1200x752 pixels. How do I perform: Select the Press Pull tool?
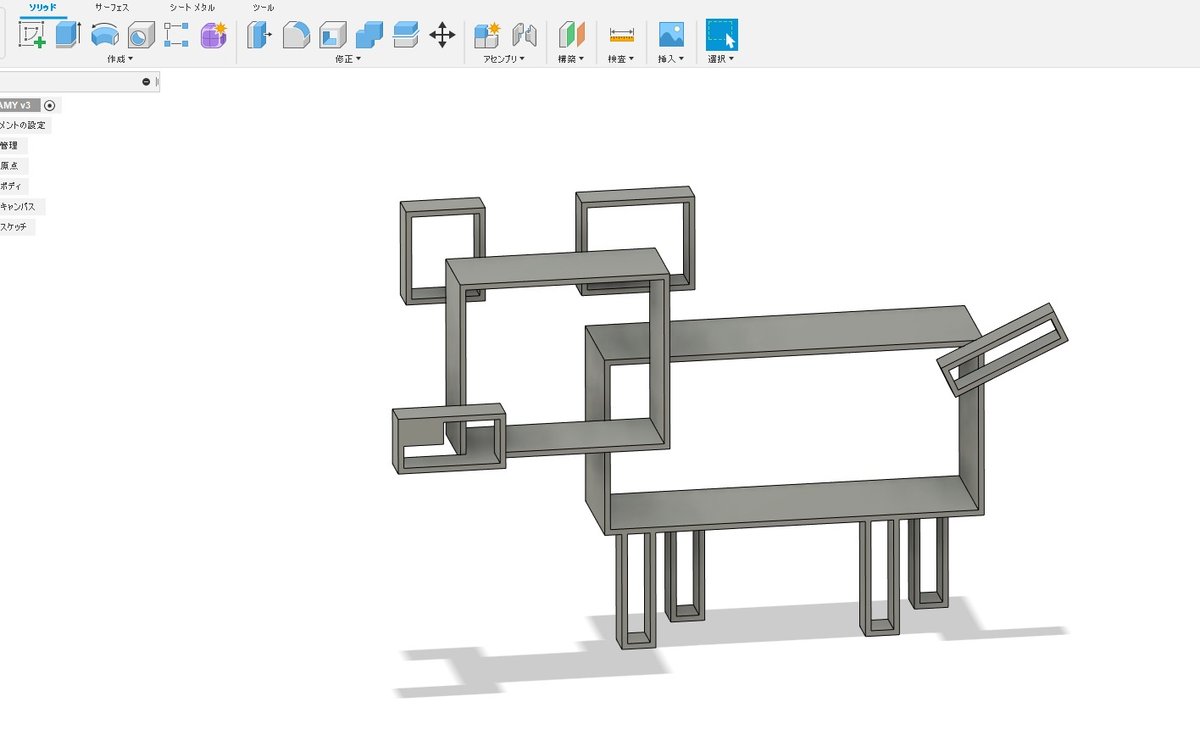coord(259,35)
